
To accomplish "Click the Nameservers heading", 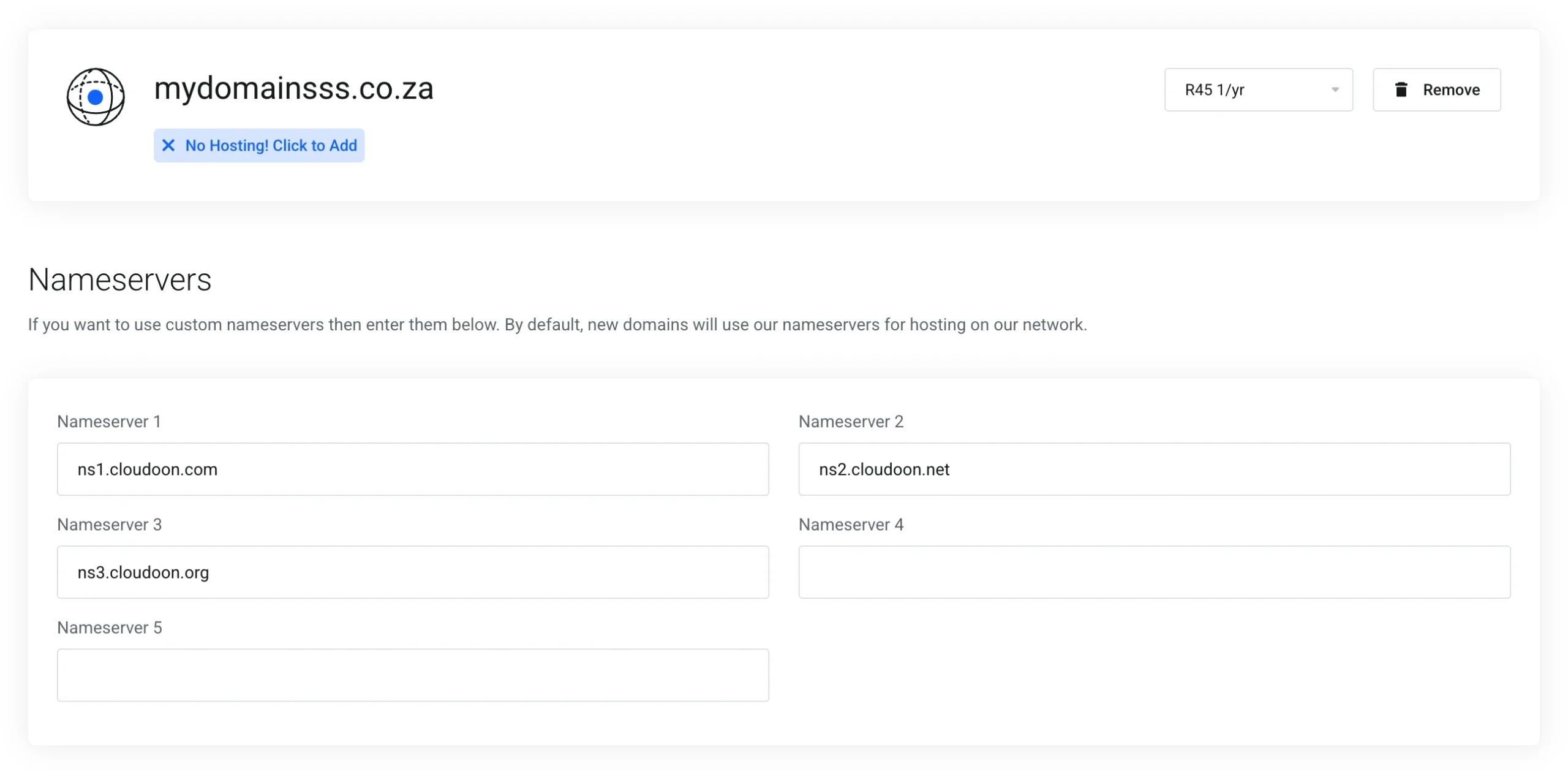I will (x=120, y=280).
